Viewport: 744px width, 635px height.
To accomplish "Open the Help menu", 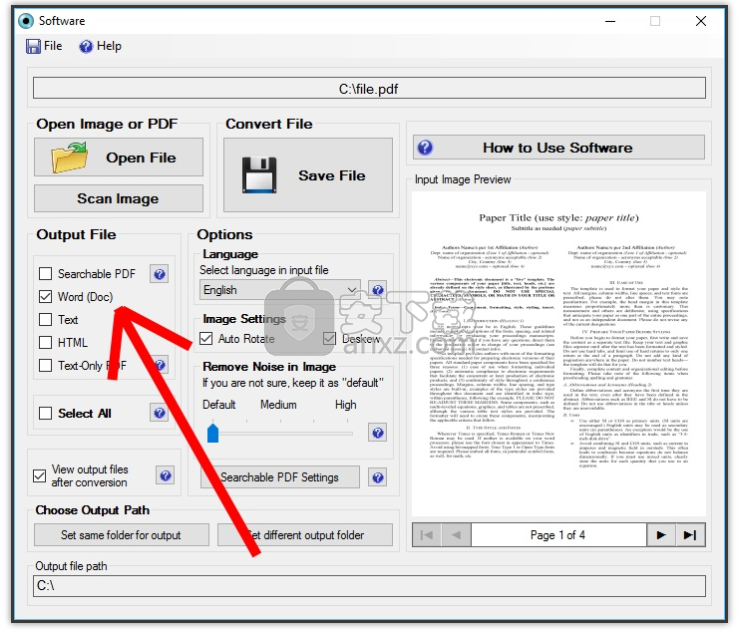I will coord(100,46).
